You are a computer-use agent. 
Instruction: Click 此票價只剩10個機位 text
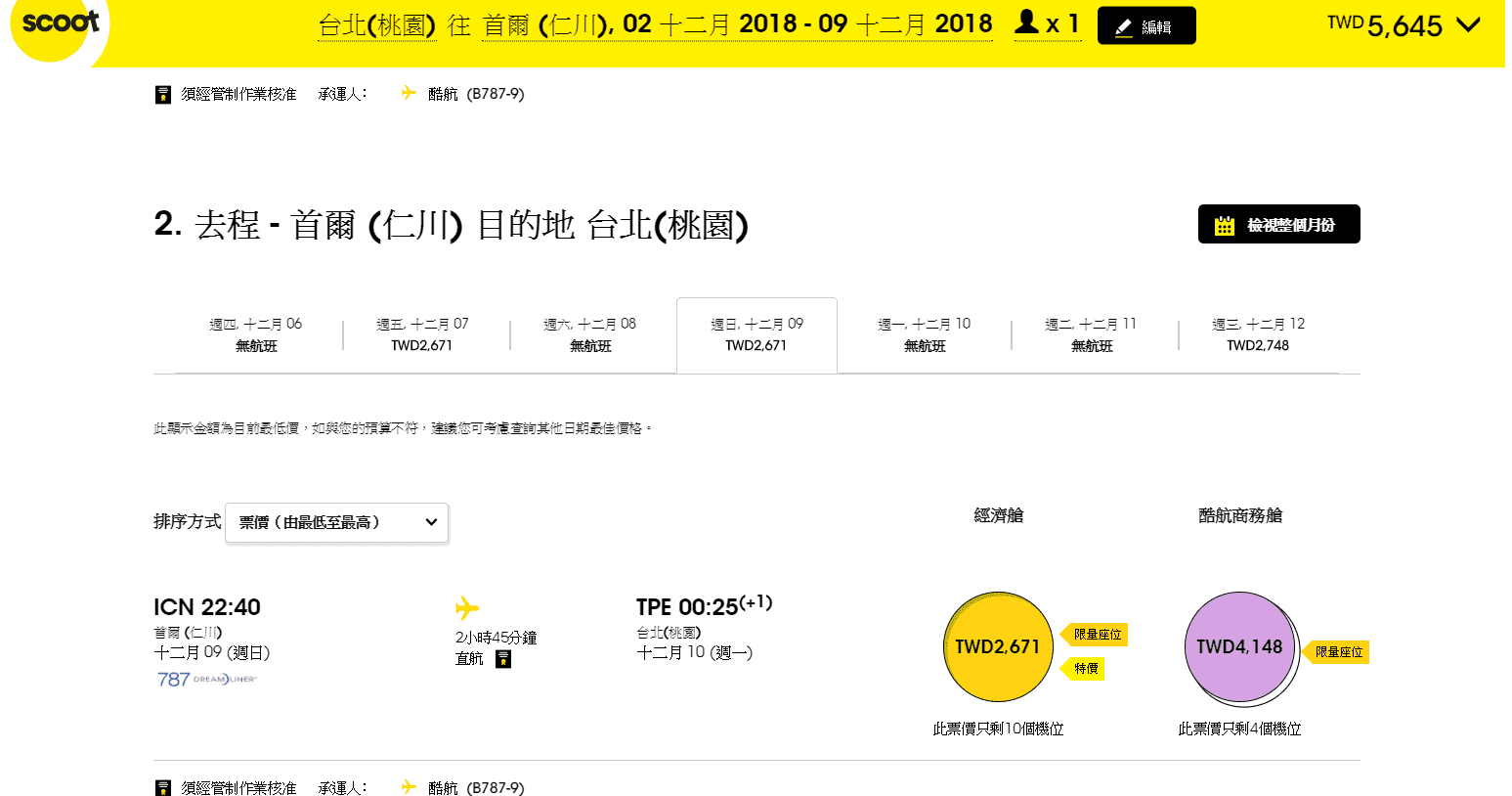pos(998,729)
